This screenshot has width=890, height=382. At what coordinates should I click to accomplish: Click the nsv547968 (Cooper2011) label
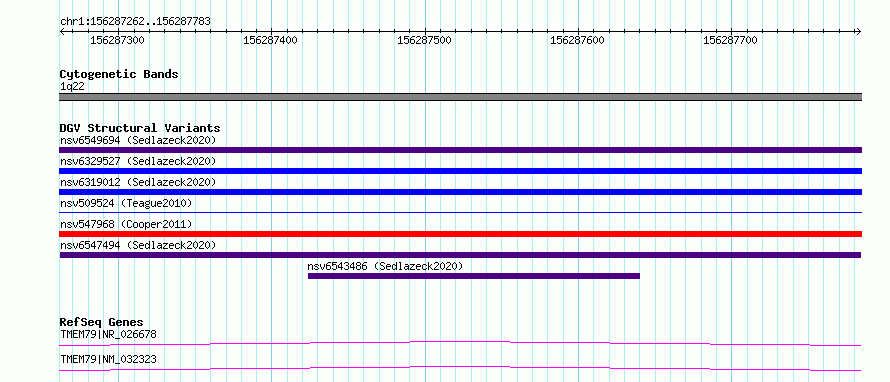(126, 224)
